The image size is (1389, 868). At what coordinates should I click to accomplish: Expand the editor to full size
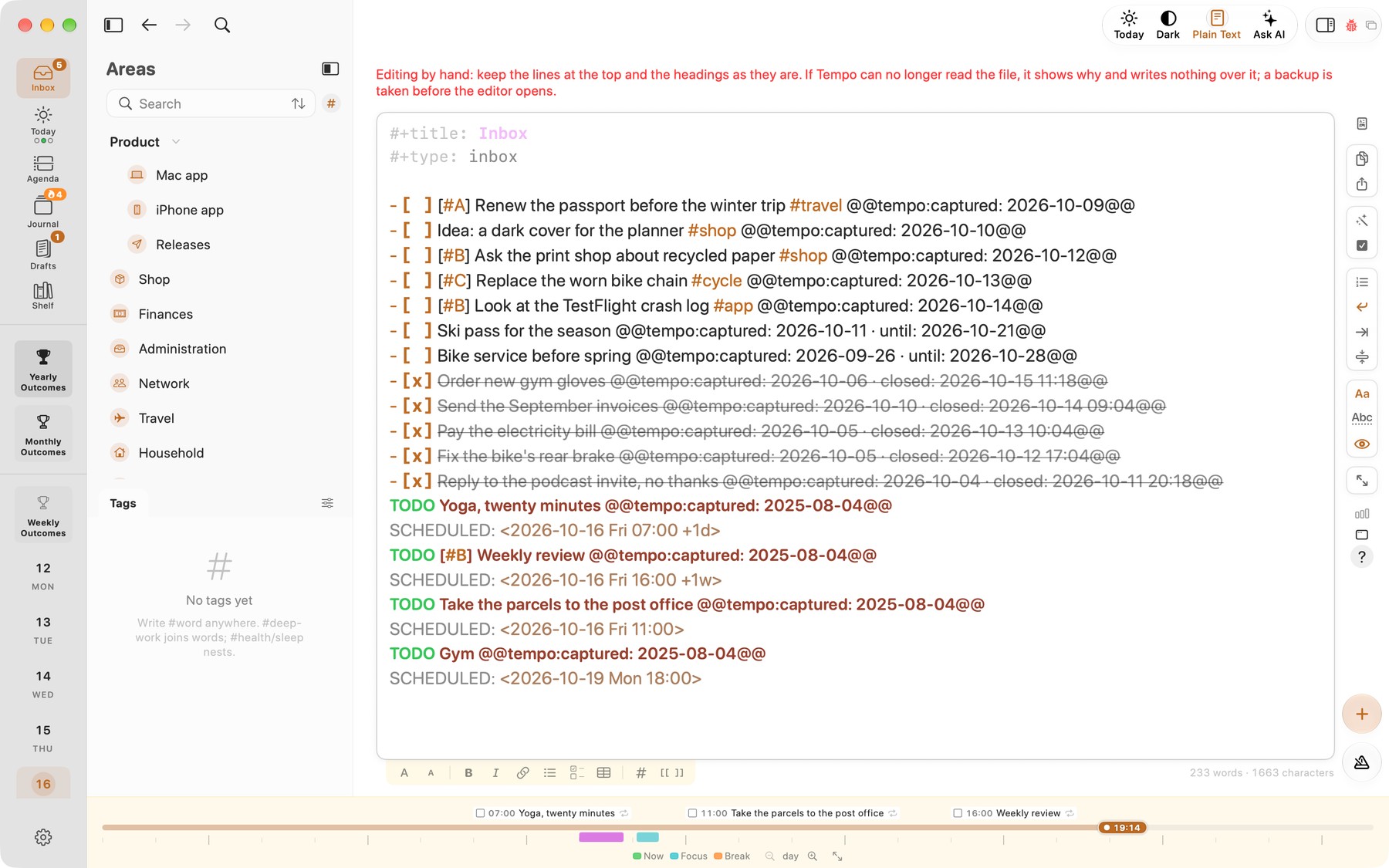click(1362, 481)
